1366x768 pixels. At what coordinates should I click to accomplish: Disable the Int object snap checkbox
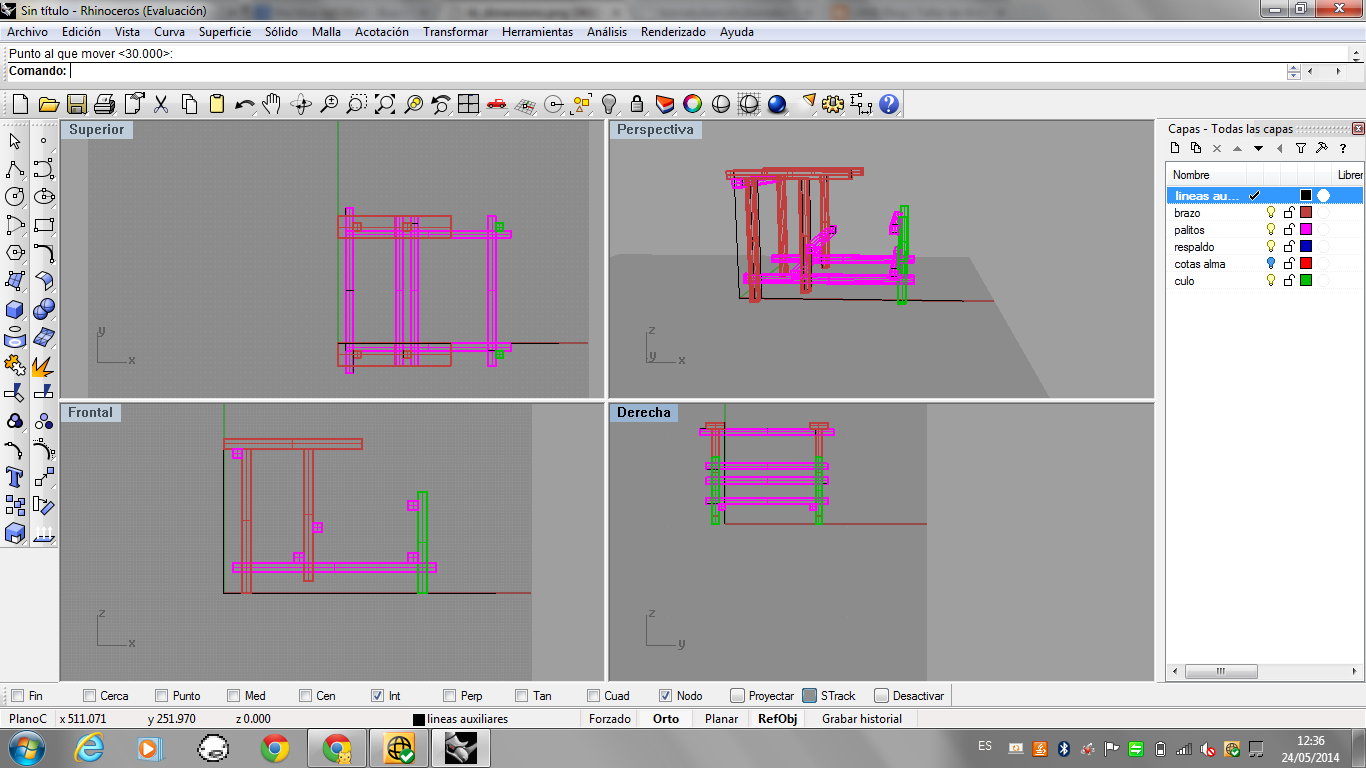[x=378, y=696]
